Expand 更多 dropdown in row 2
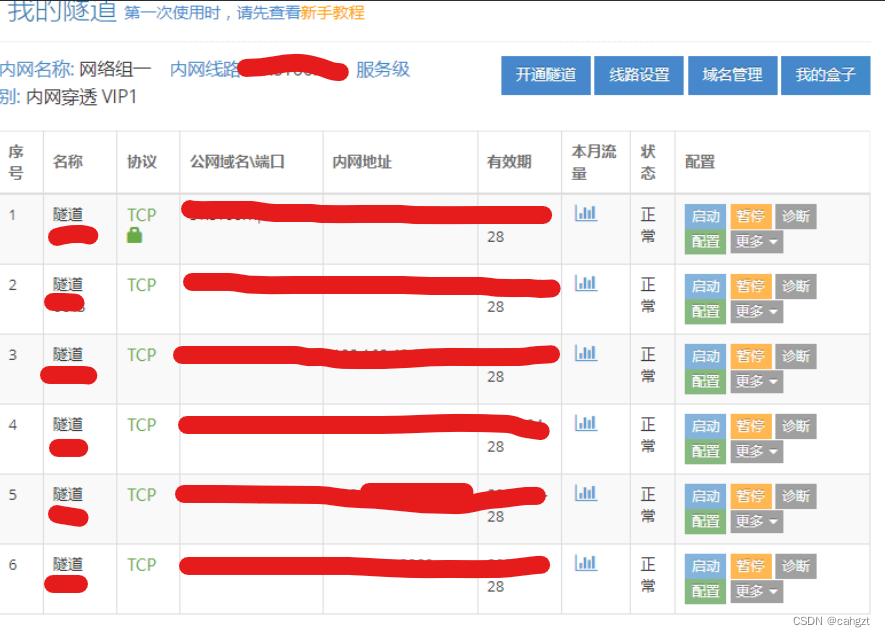The image size is (885, 637). [756, 311]
